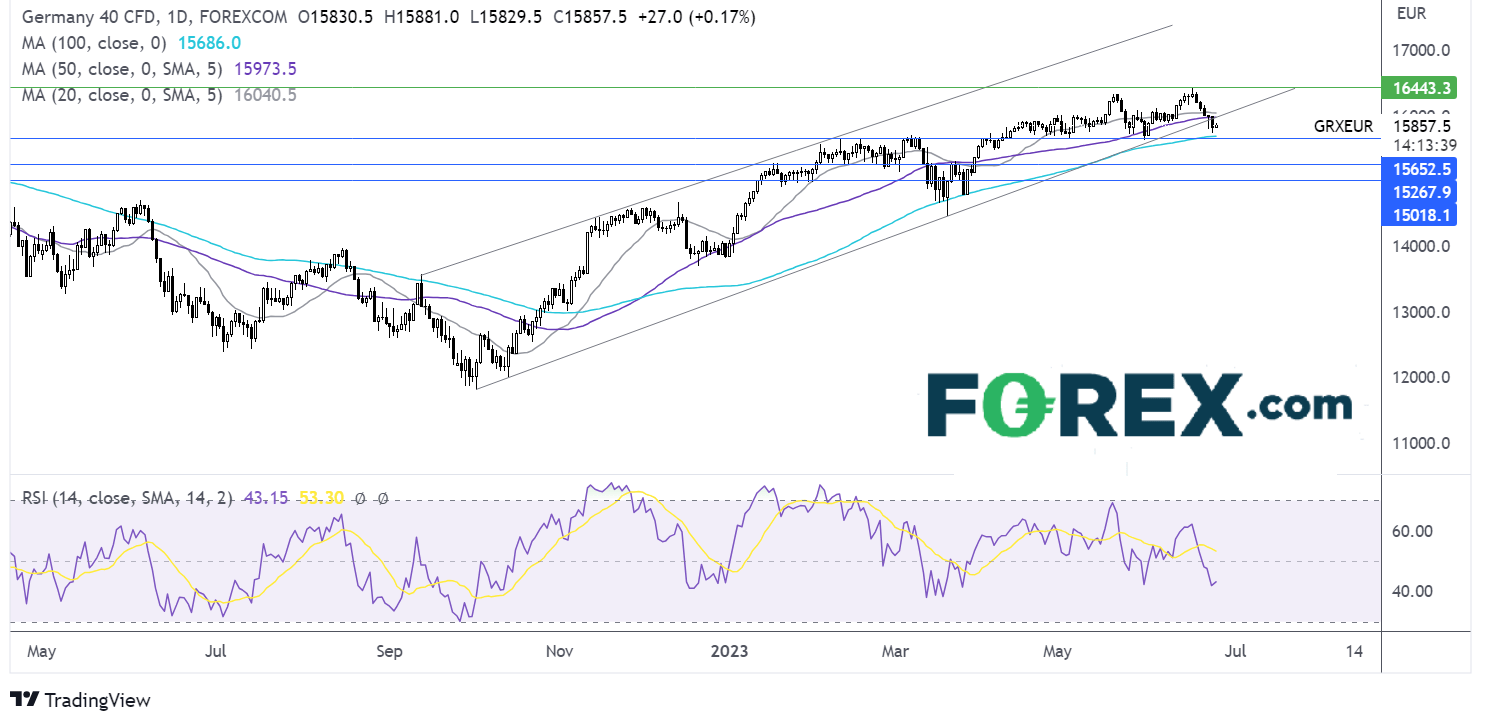Click the Nov label on time axis

pos(559,652)
